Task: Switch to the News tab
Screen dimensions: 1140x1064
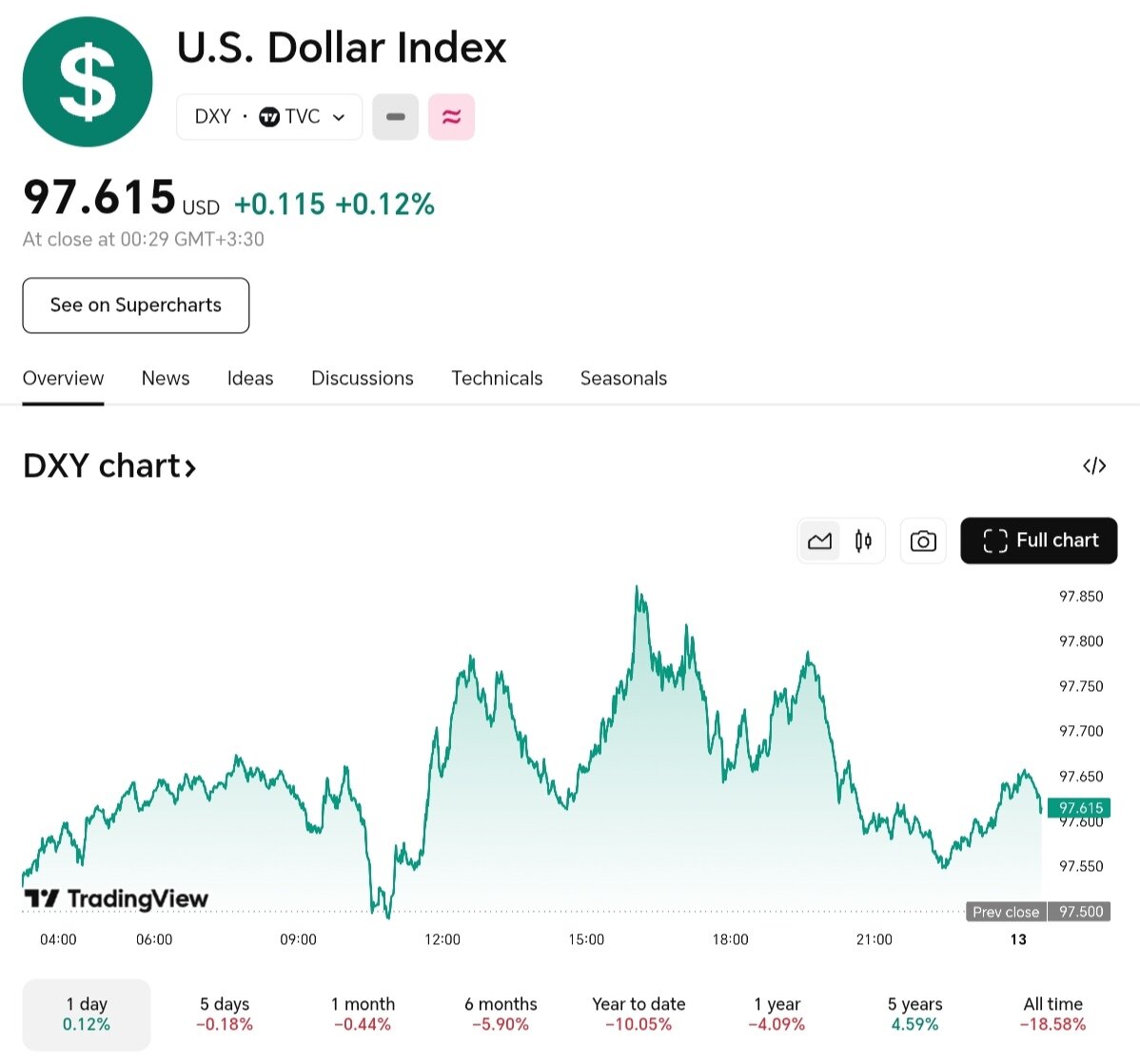Action: tap(165, 378)
